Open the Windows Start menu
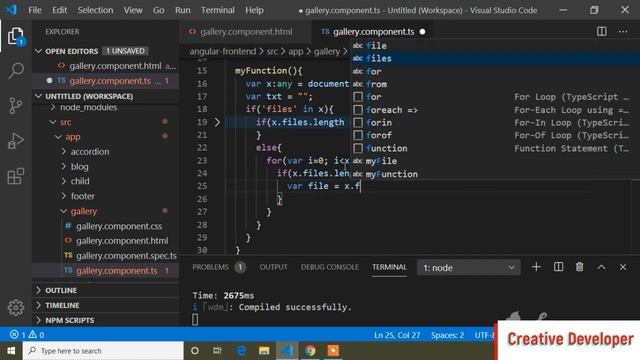The height and width of the screenshot is (360, 640). [11, 351]
